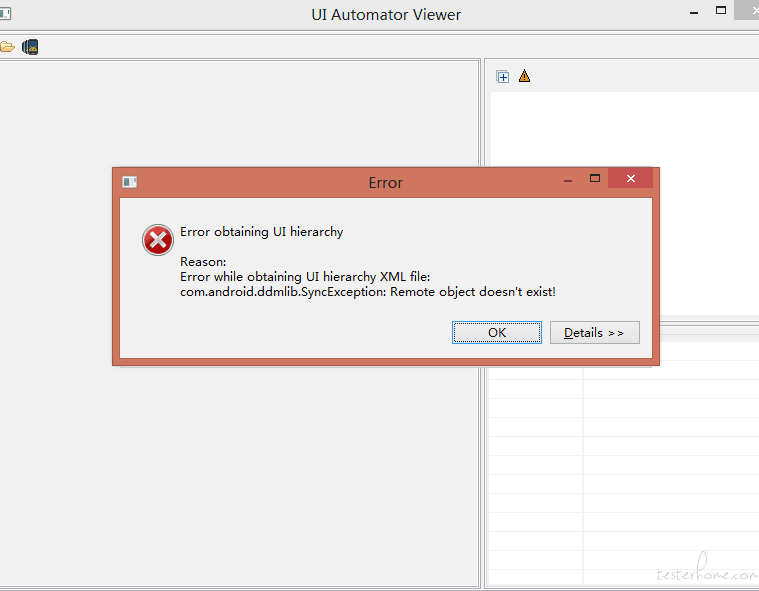Close the Error dialog
The width and height of the screenshot is (759, 591).
point(630,179)
